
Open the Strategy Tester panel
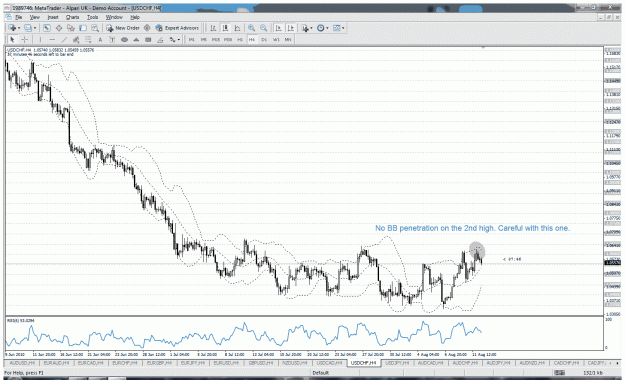click(x=95, y=28)
